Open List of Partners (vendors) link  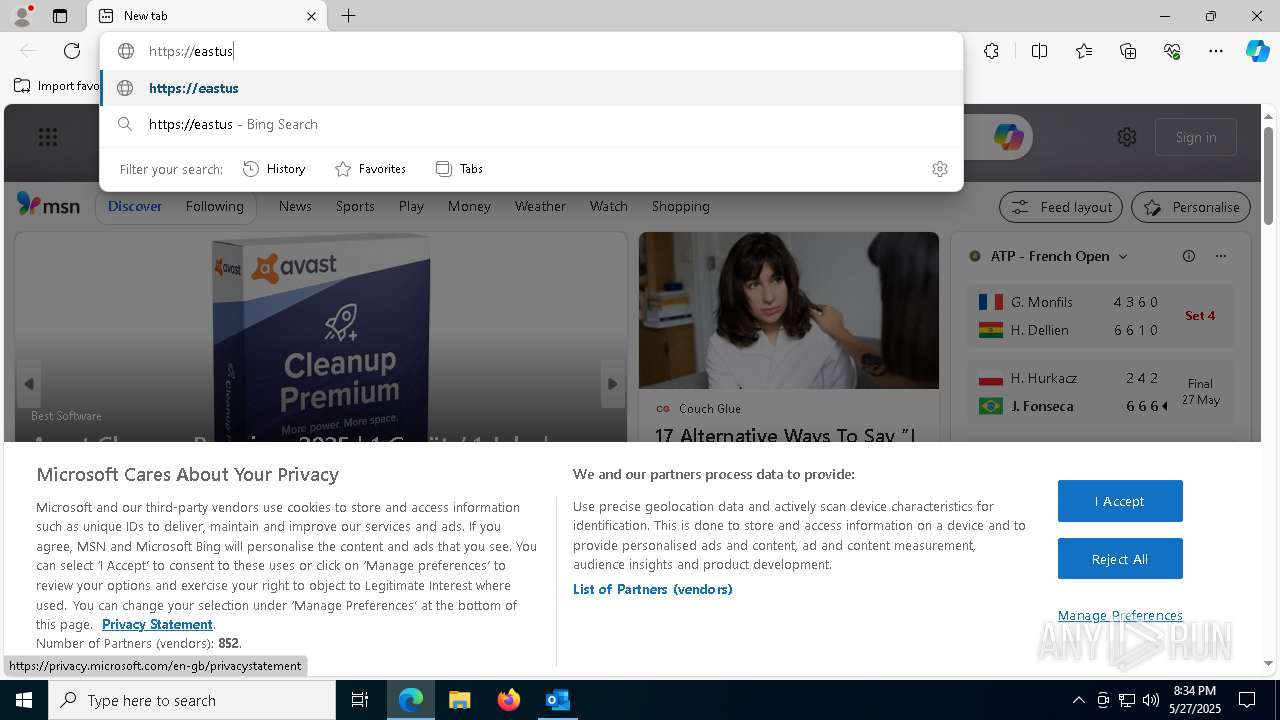pyautogui.click(x=653, y=589)
